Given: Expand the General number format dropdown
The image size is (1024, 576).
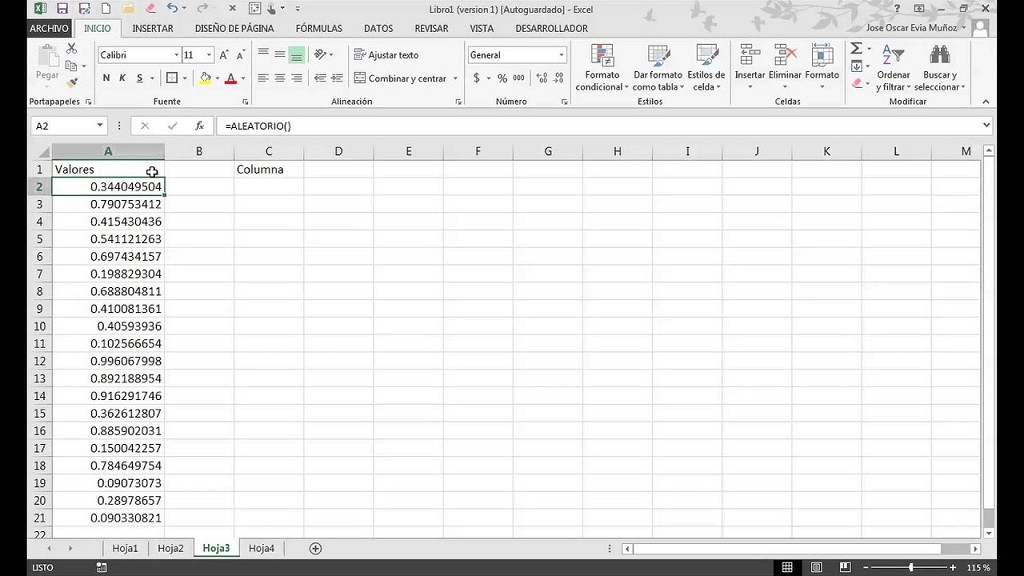Looking at the screenshot, I should click(x=561, y=55).
